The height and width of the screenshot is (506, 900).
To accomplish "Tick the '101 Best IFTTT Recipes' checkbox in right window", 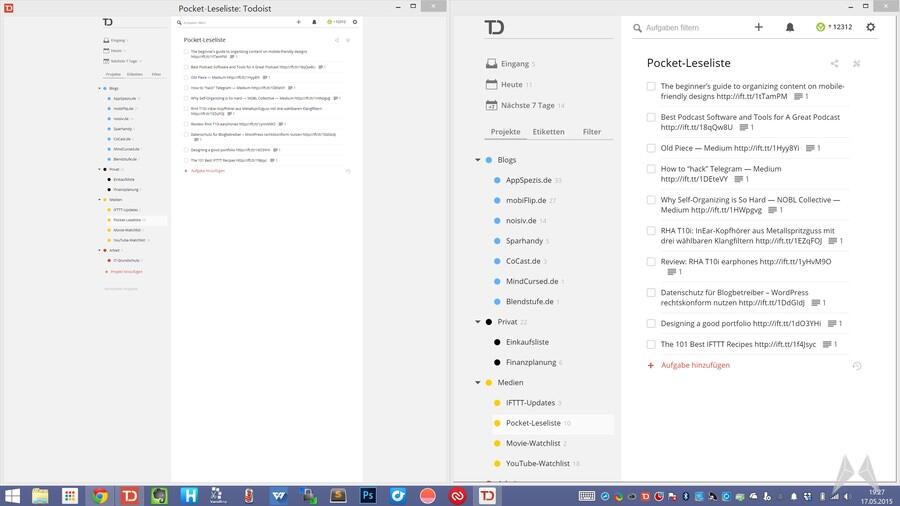I will click(x=651, y=345).
